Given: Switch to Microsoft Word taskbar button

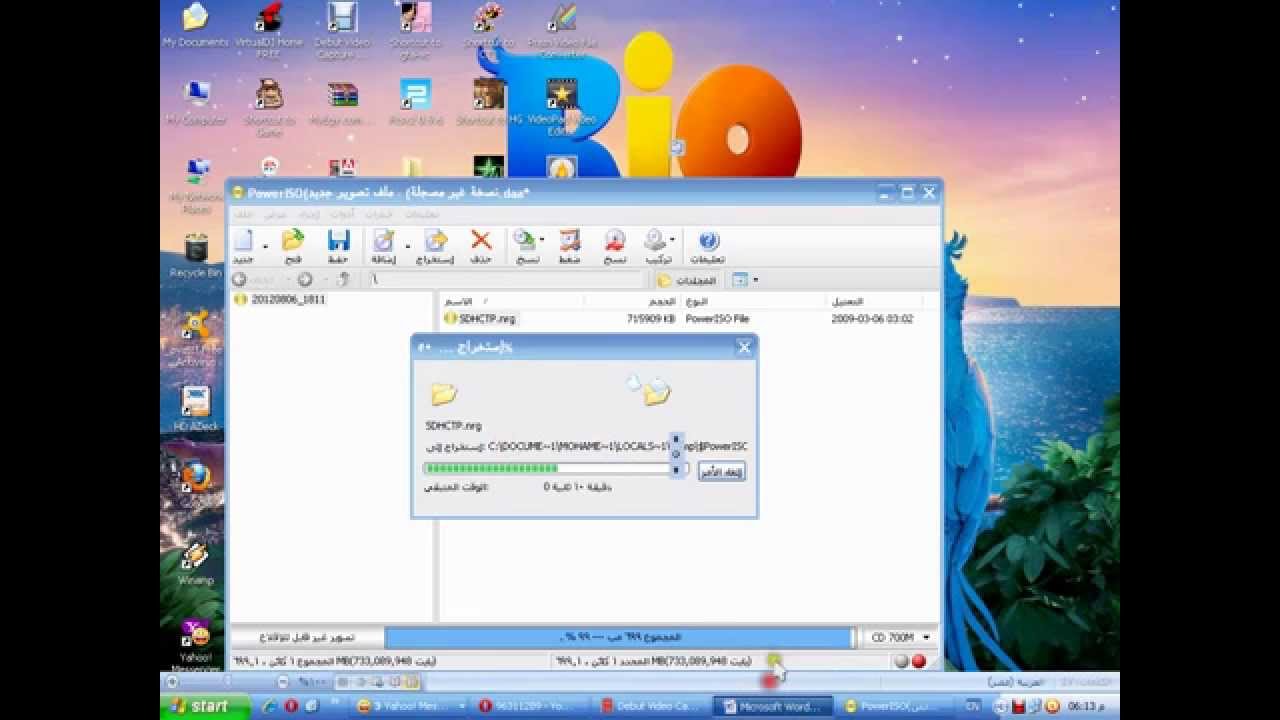Looking at the screenshot, I should pyautogui.click(x=775, y=706).
